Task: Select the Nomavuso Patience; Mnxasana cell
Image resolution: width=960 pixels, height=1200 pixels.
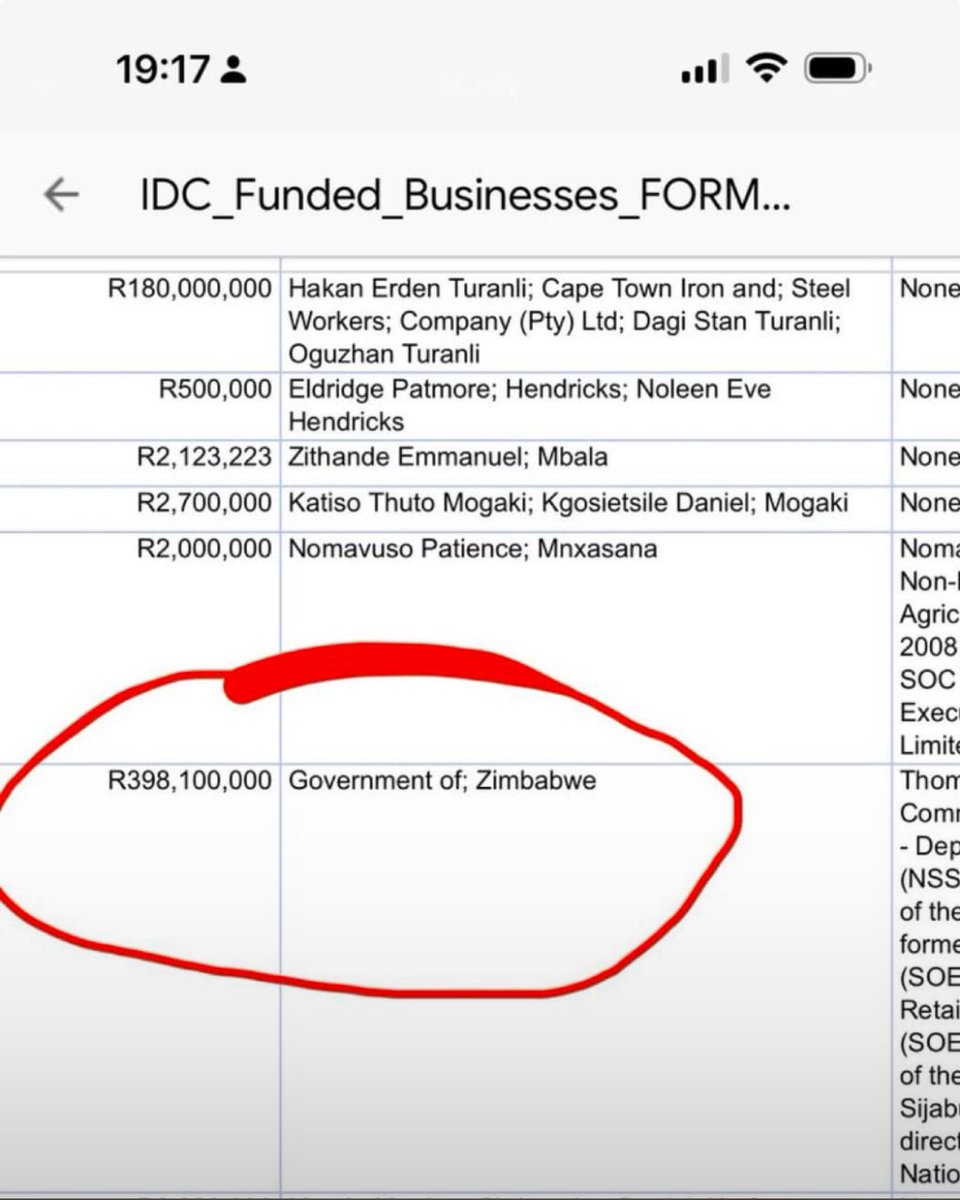Action: (585, 648)
